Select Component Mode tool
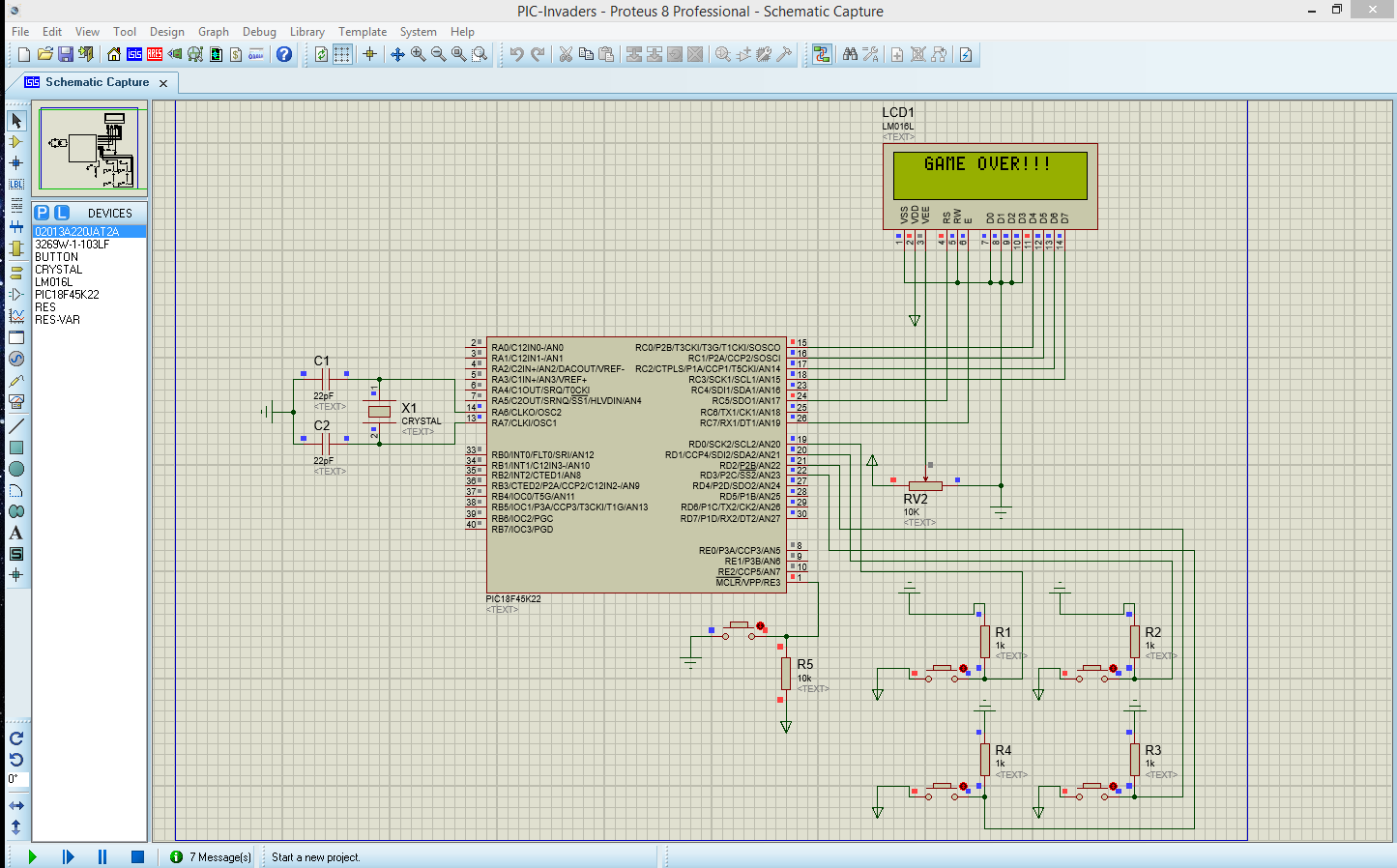 [16, 142]
